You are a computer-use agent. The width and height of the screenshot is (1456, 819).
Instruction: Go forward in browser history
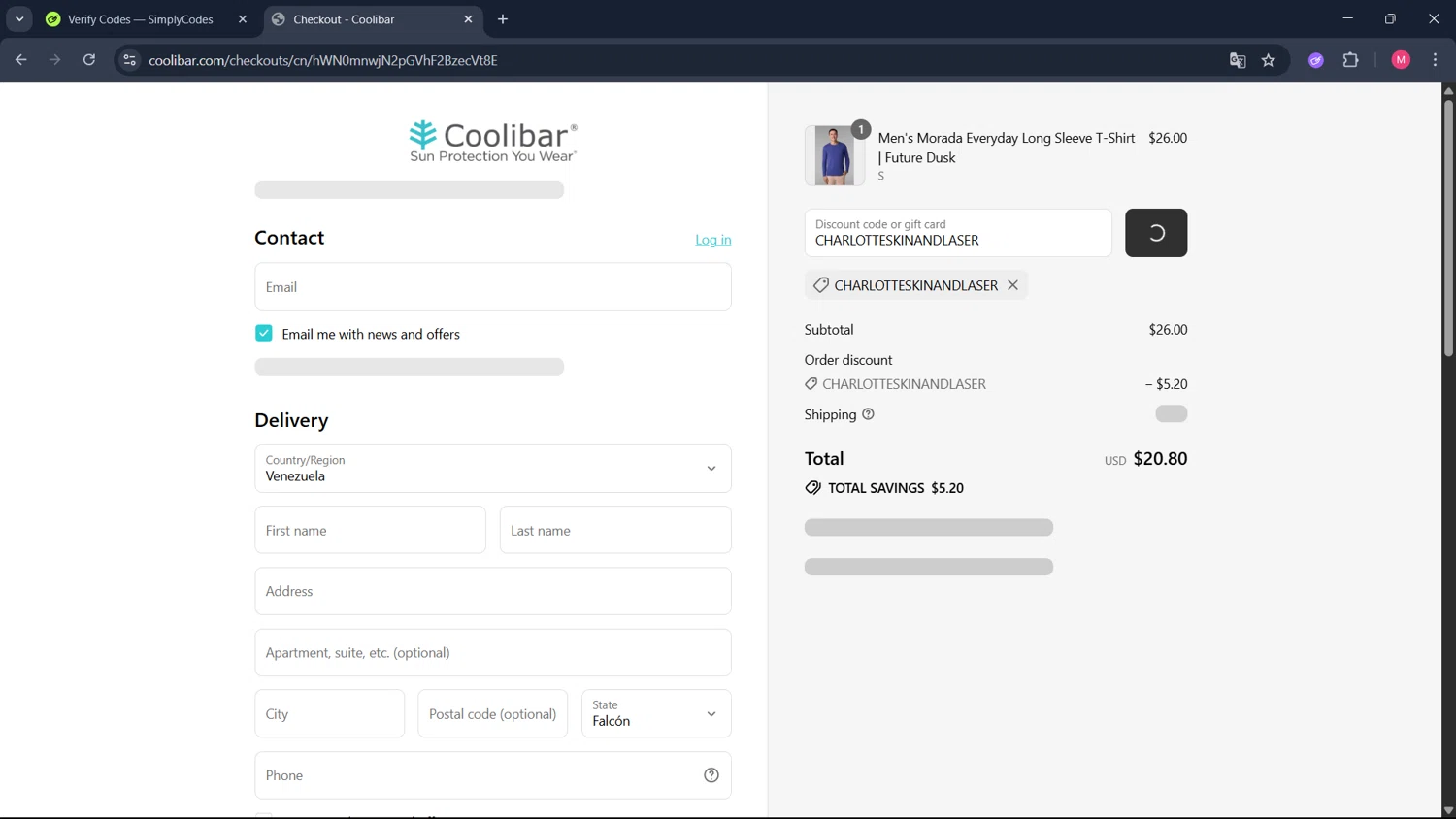tap(55, 60)
